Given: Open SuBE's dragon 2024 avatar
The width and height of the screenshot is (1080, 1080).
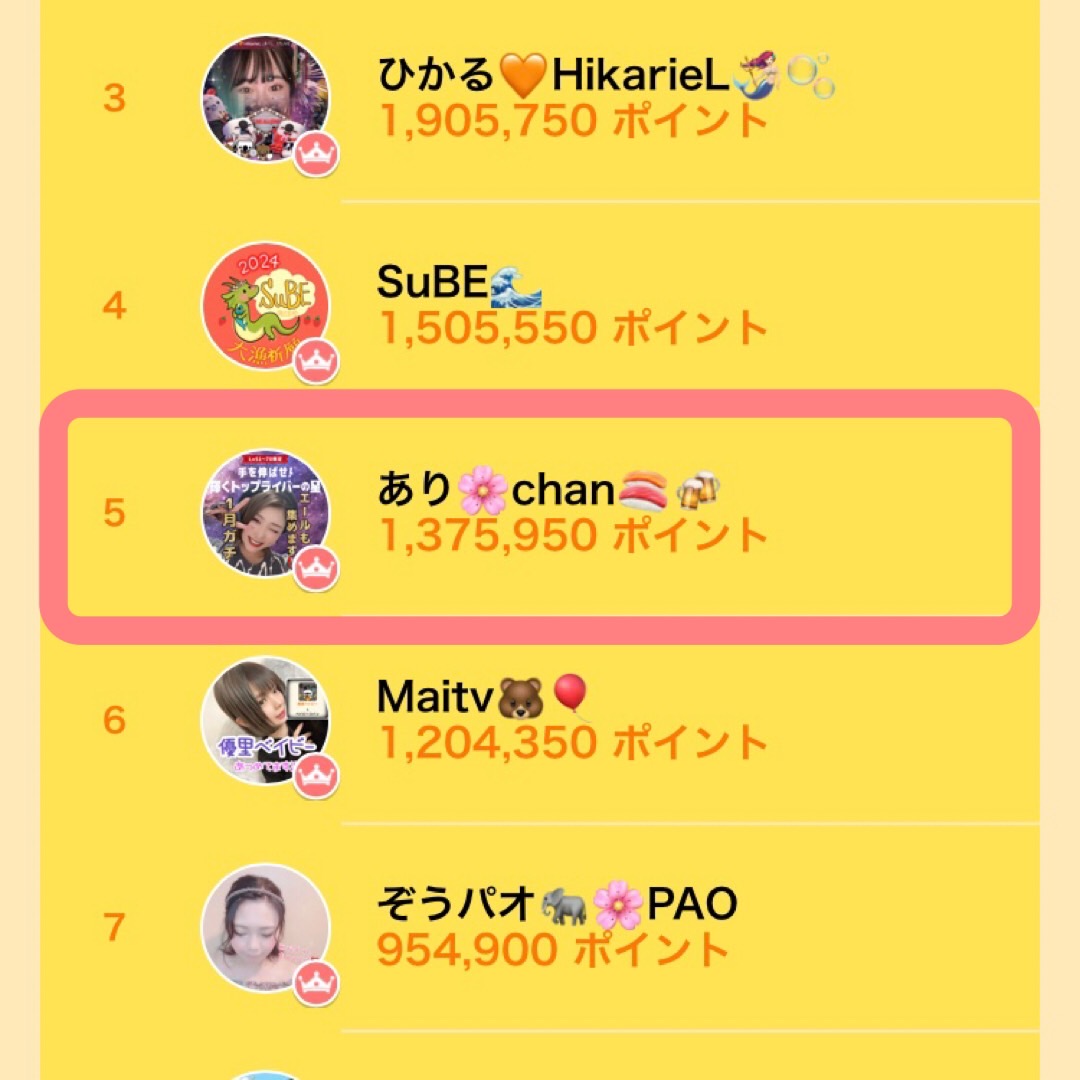Looking at the screenshot, I should pos(264,306).
